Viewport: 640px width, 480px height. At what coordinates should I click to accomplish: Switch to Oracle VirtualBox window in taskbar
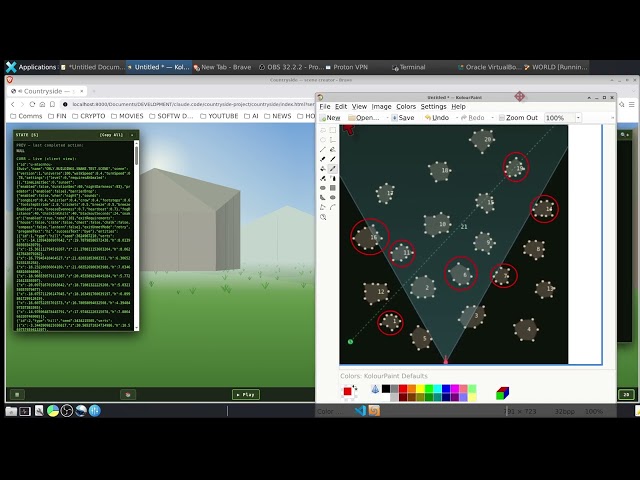pos(489,67)
